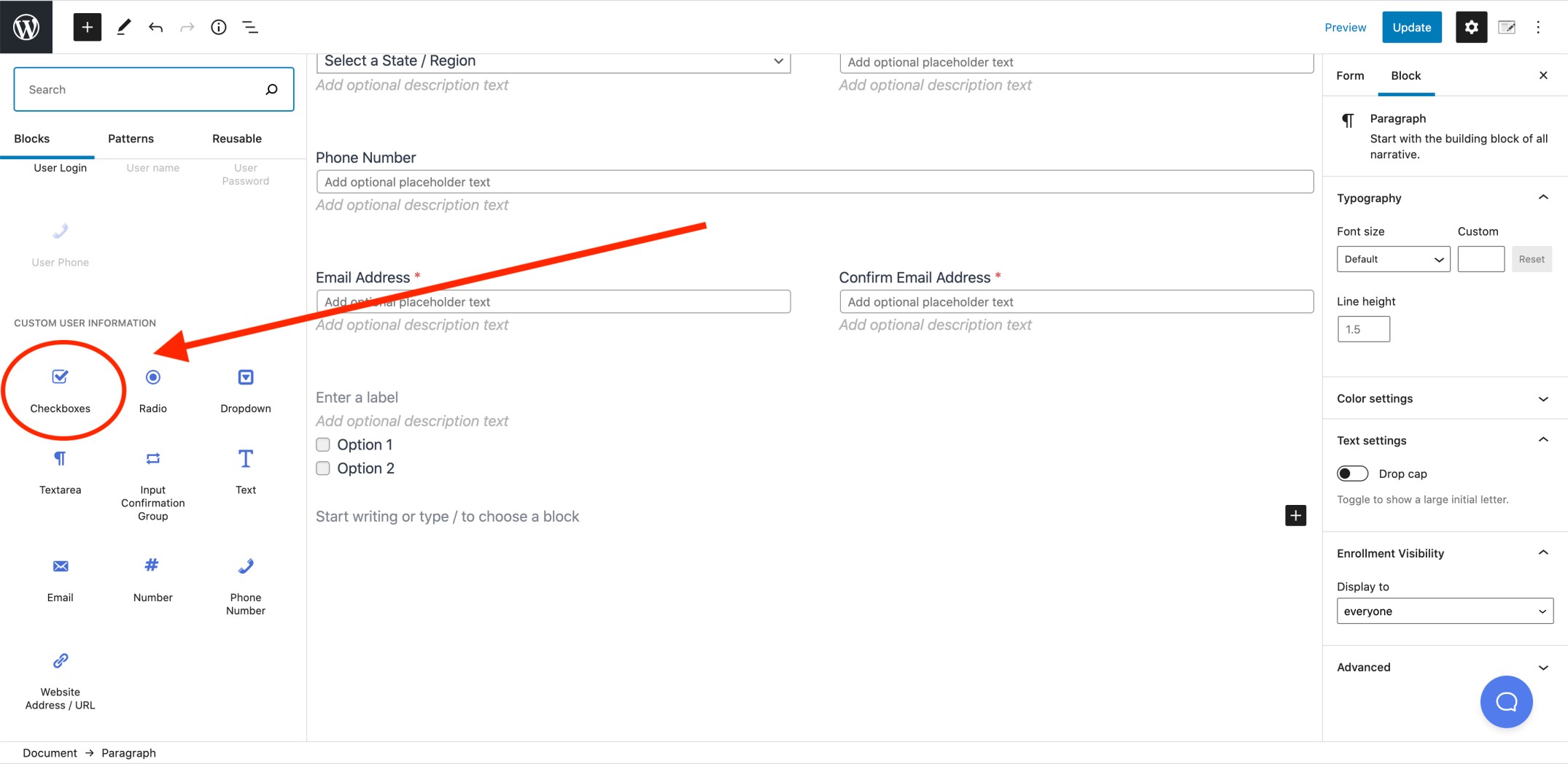
Task: Redo the change
Action: click(187, 27)
